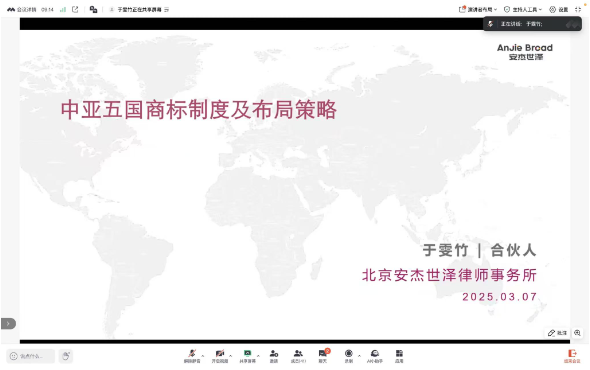Open the share screen option
The width and height of the screenshot is (590, 370).
click(x=247, y=356)
